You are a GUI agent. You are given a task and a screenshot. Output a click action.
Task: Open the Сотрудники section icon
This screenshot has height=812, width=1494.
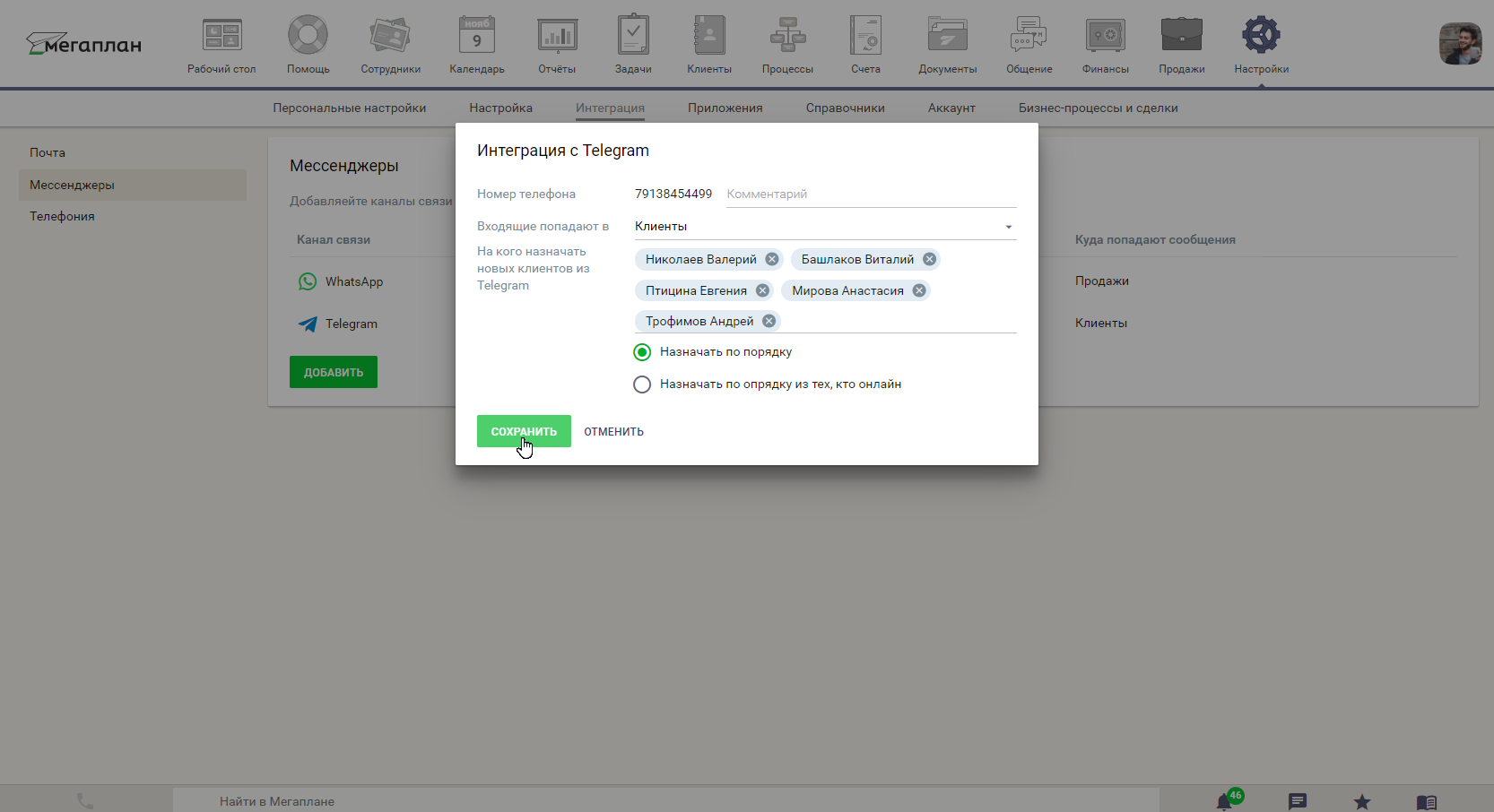click(x=390, y=36)
